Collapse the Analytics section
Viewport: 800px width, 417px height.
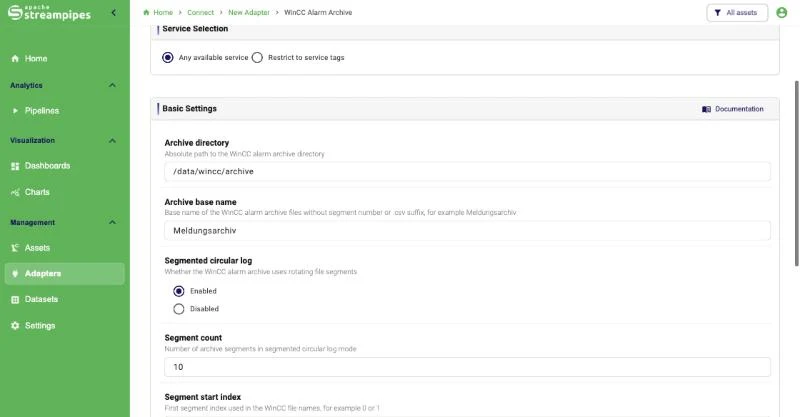(112, 85)
